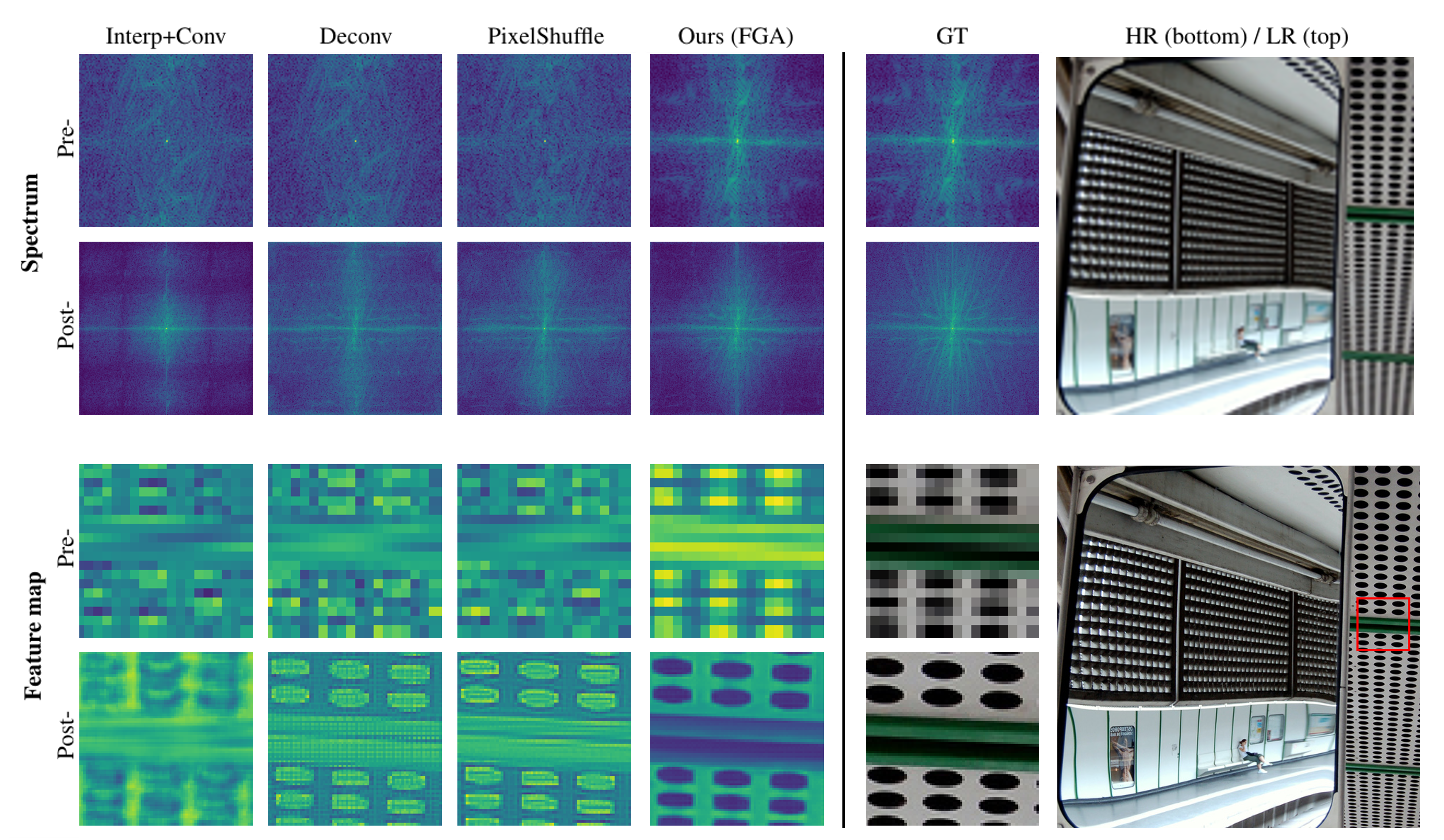
Task: Select the PixelShuffle Pre- feature map
Action: tap(544, 551)
